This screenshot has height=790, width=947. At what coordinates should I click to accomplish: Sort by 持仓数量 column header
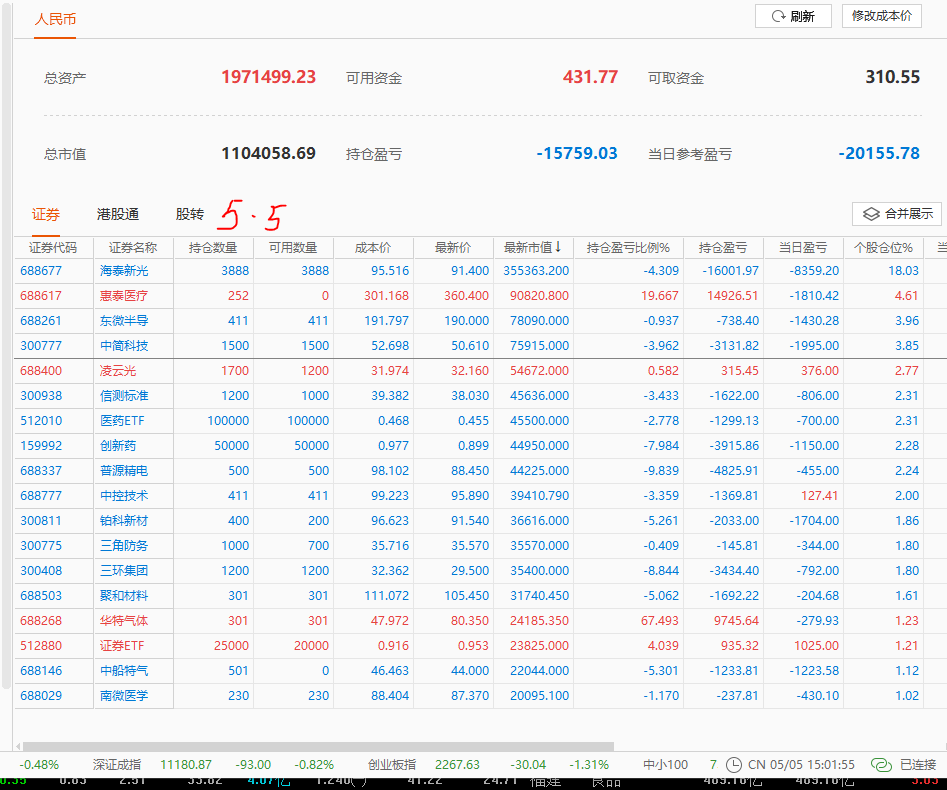[x=213, y=248]
